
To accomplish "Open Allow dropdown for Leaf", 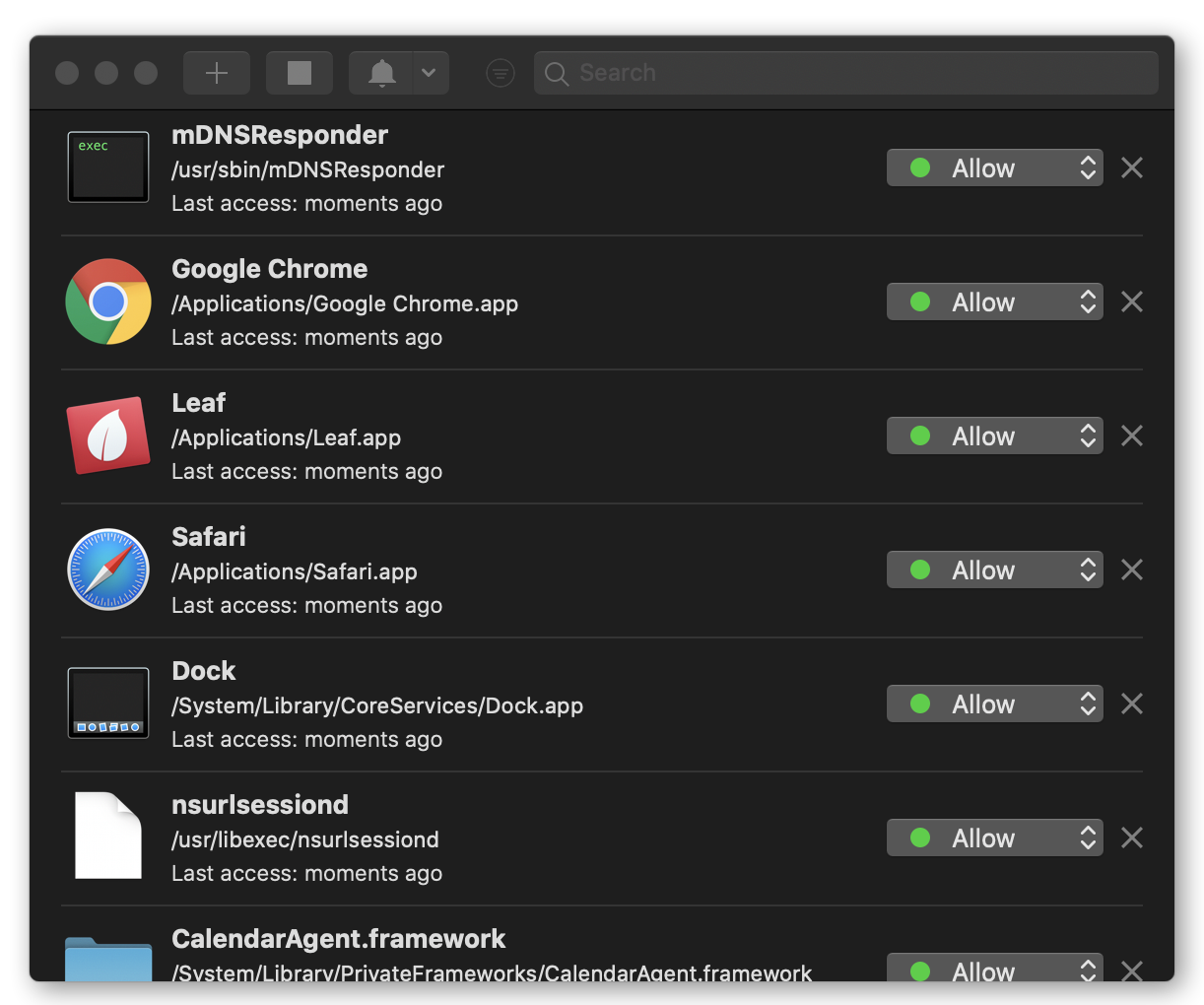I will click(994, 435).
